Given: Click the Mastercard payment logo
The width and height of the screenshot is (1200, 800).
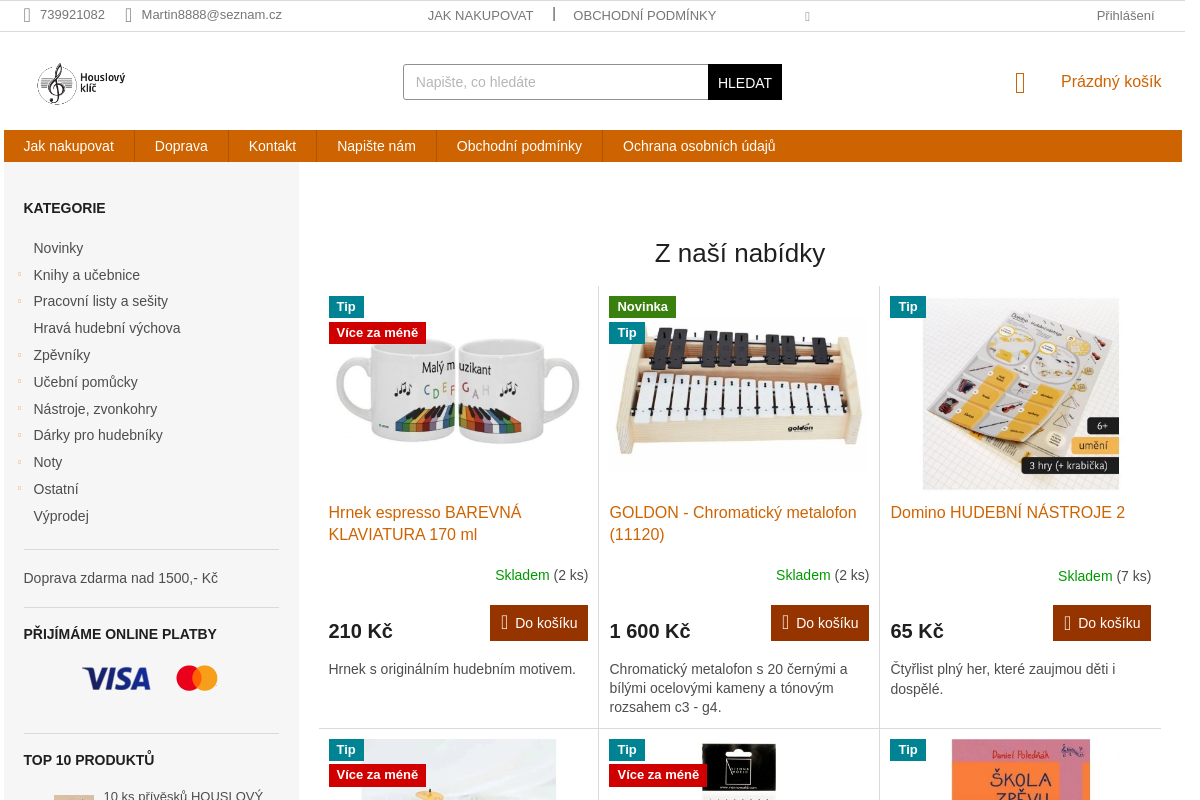Looking at the screenshot, I should tap(197, 678).
